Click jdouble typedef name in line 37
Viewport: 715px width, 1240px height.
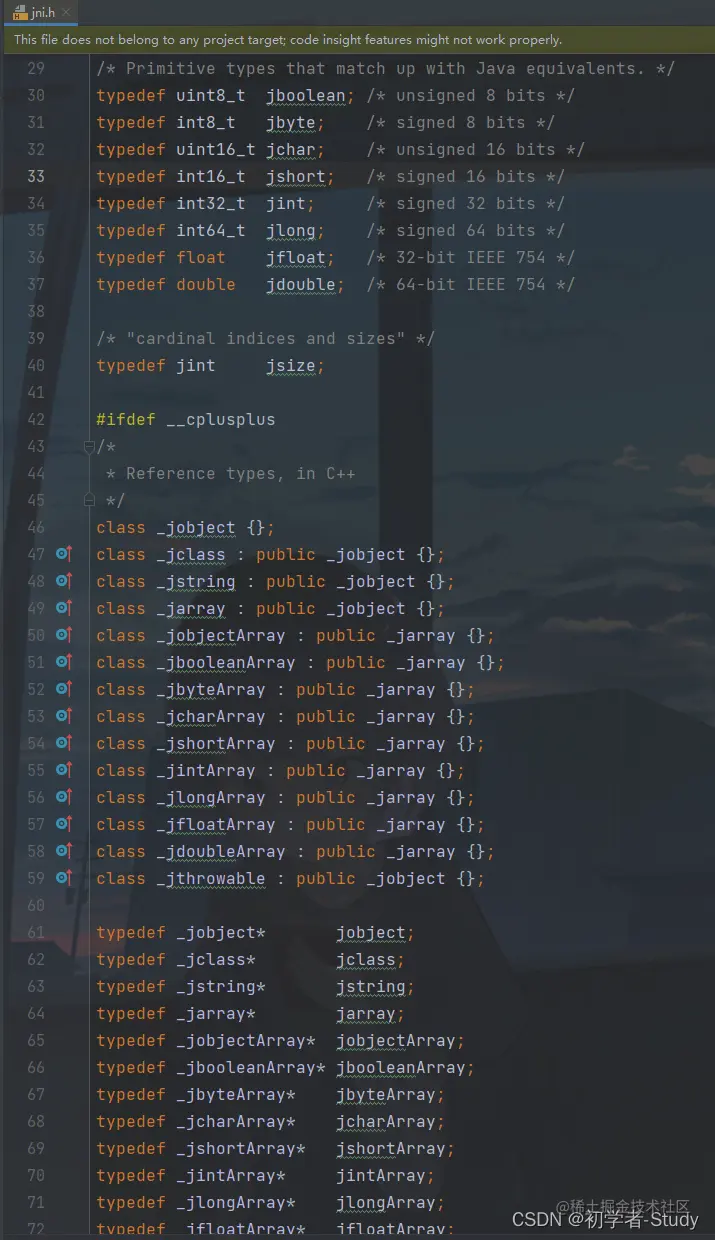tap(301, 285)
